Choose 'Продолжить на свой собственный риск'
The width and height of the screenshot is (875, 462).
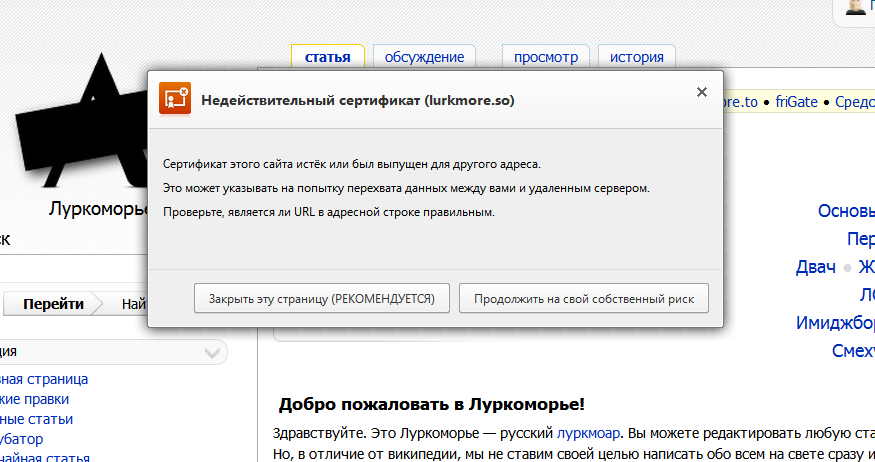click(x=584, y=299)
